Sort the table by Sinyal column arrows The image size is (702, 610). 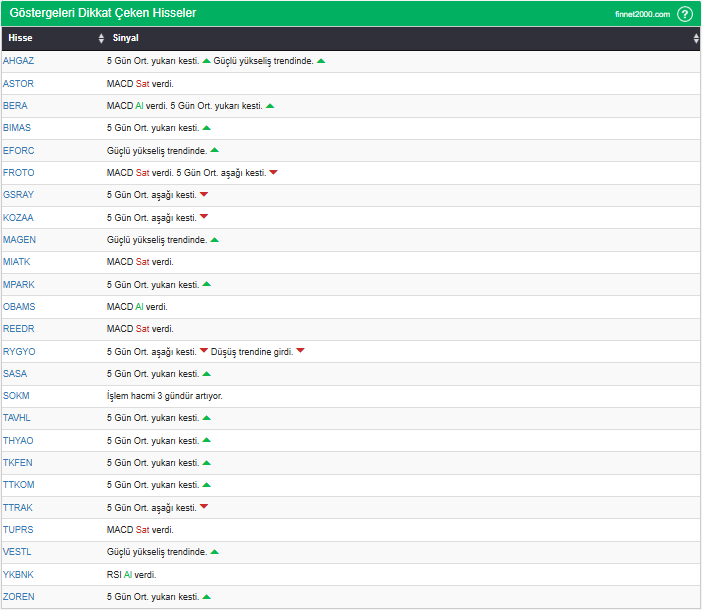[x=696, y=38]
